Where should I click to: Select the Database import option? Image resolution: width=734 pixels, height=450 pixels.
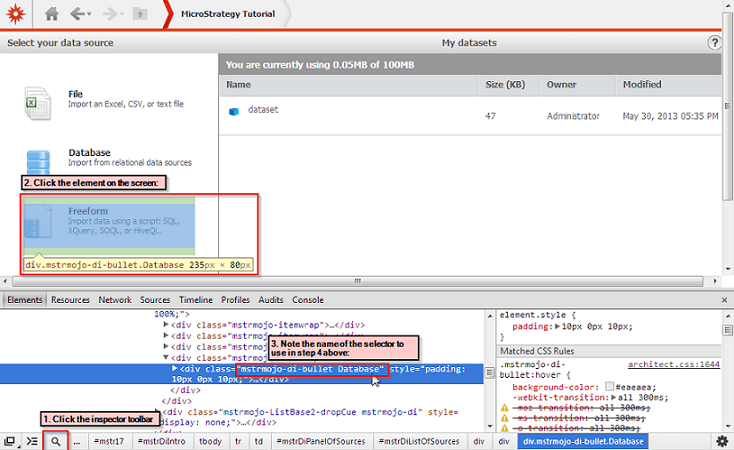(110, 162)
